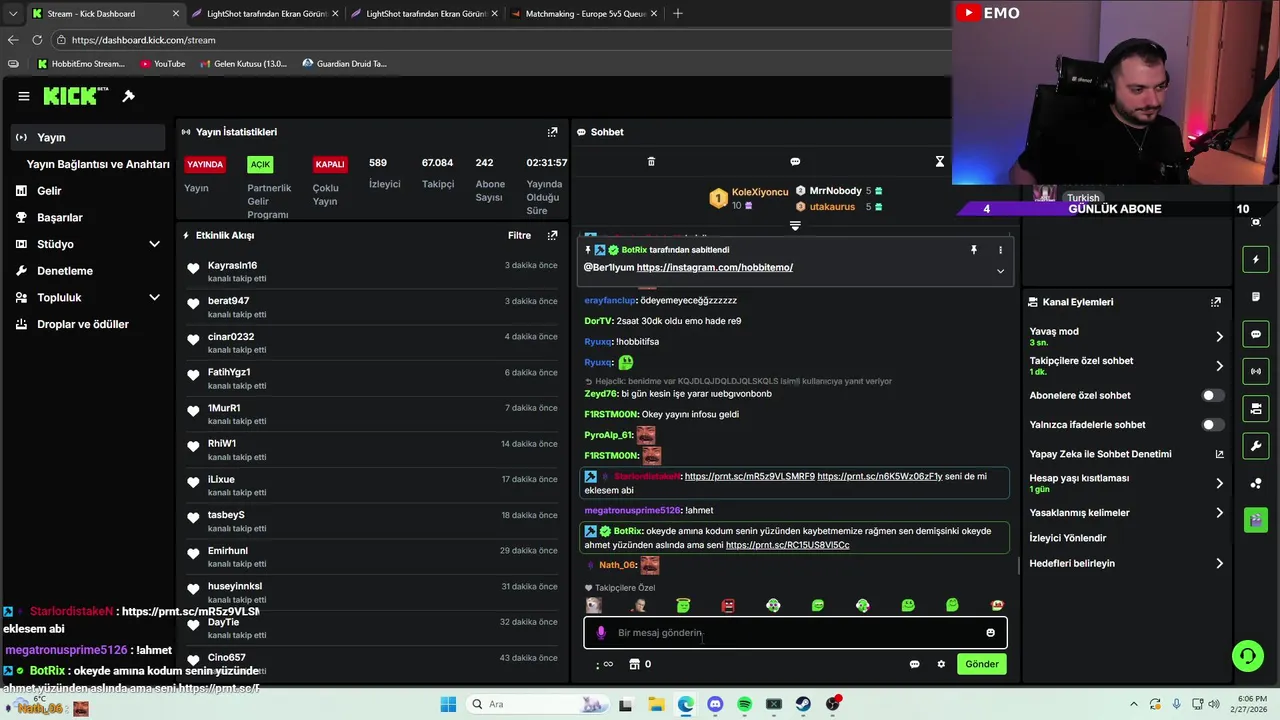Image resolution: width=1280 pixels, height=720 pixels.
Task: Click the shop icon with count 0
Action: coord(634,664)
